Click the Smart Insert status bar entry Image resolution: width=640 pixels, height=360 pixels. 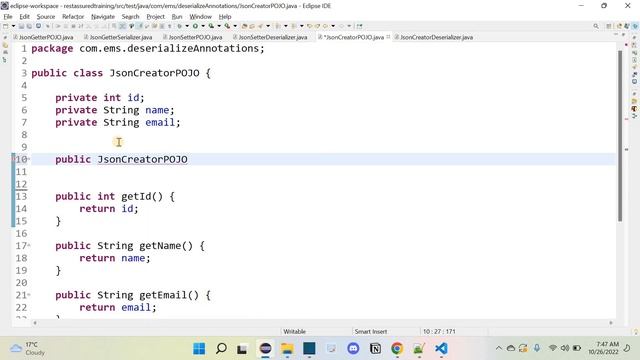click(371, 331)
